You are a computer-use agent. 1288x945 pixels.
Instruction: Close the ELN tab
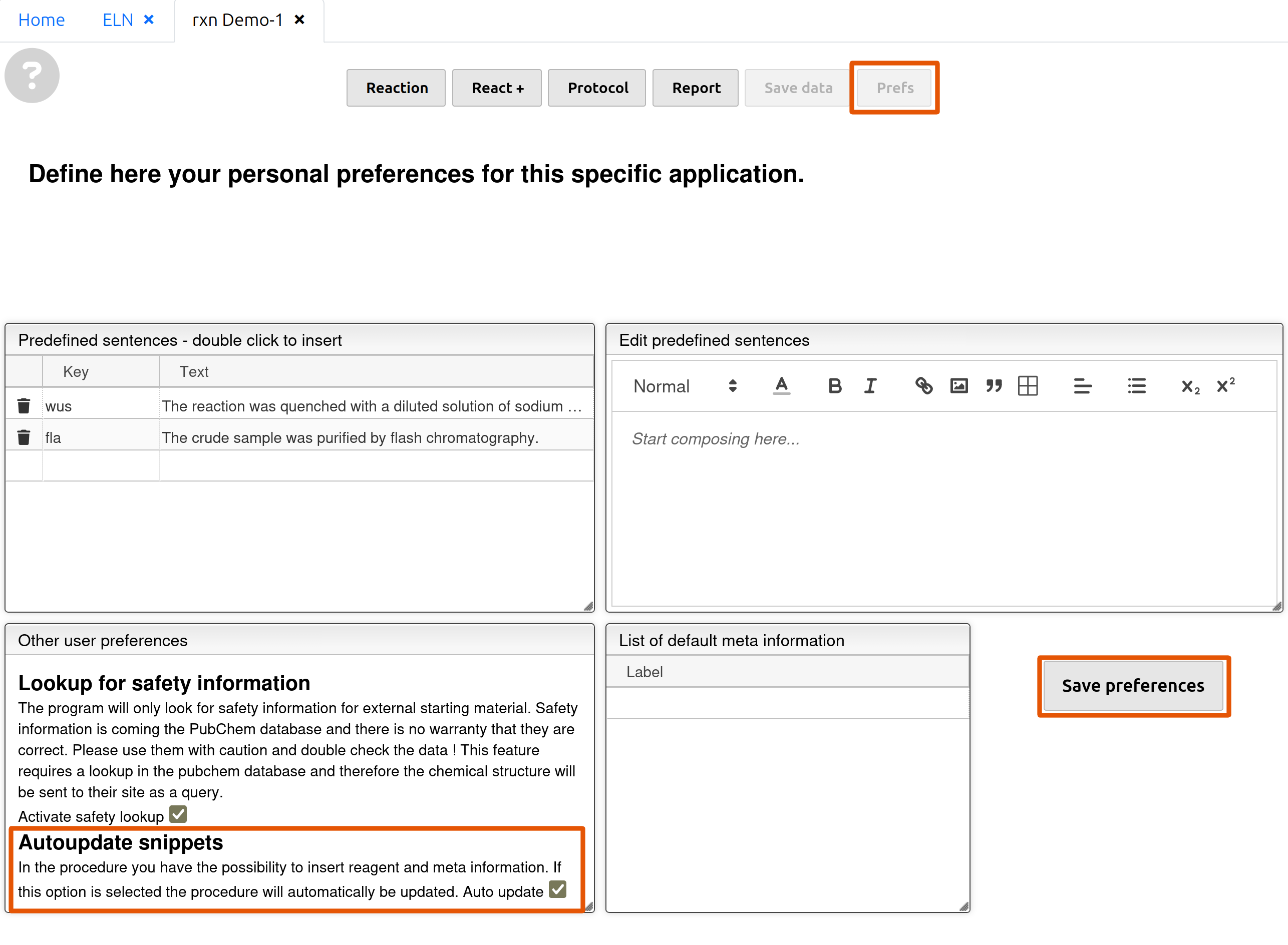click(149, 20)
